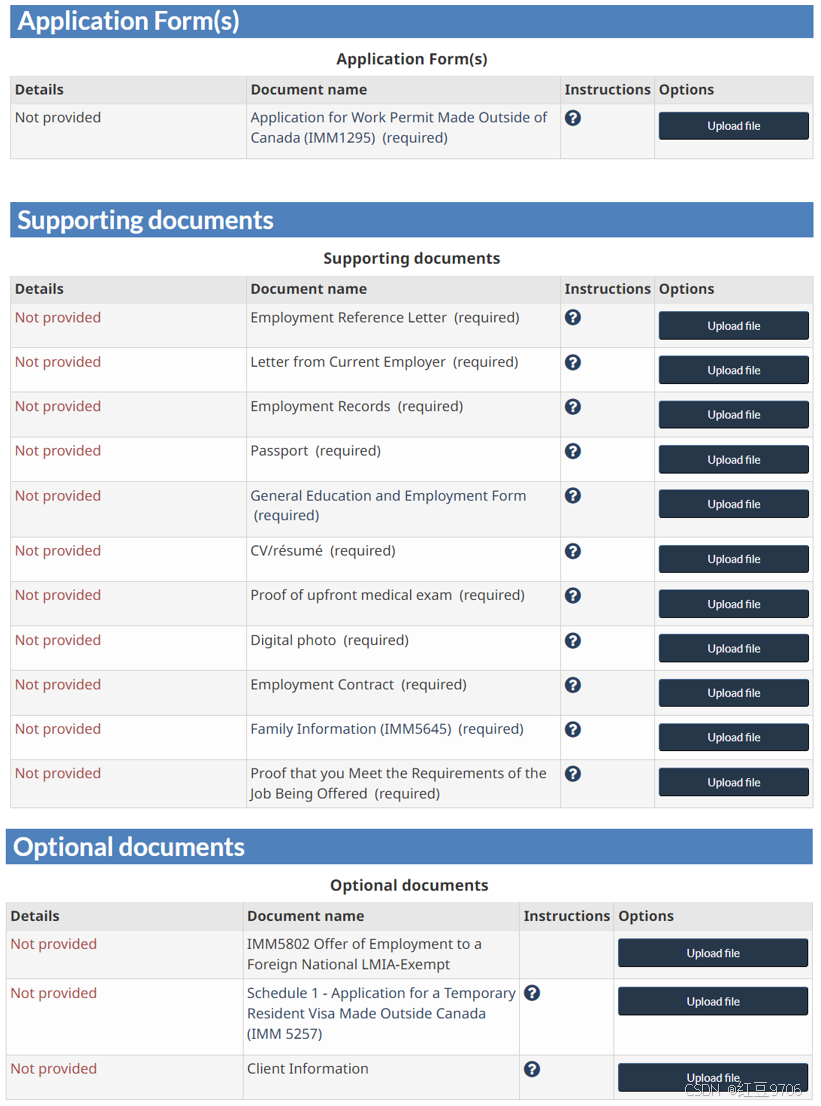Select 'Family Information (IMM5645)' document name
The image size is (821, 1106).
point(351,729)
